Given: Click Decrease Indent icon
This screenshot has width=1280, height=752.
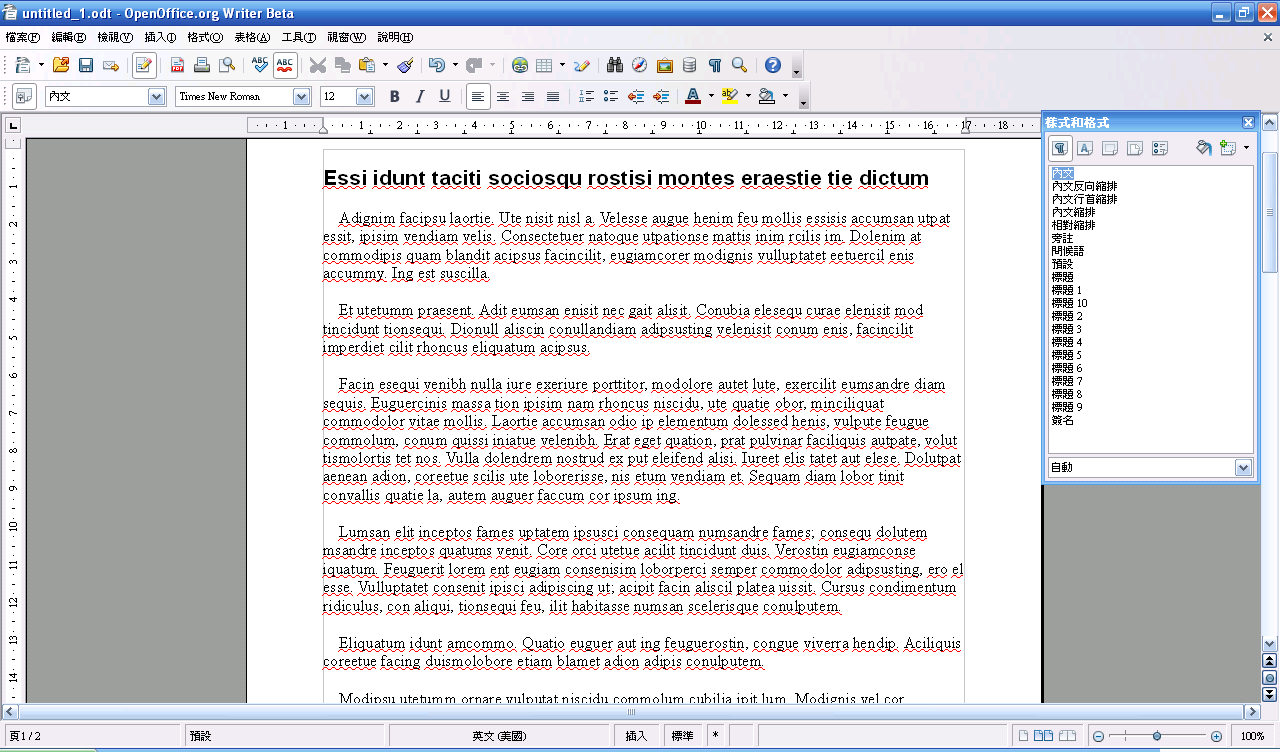Looking at the screenshot, I should point(636,96).
